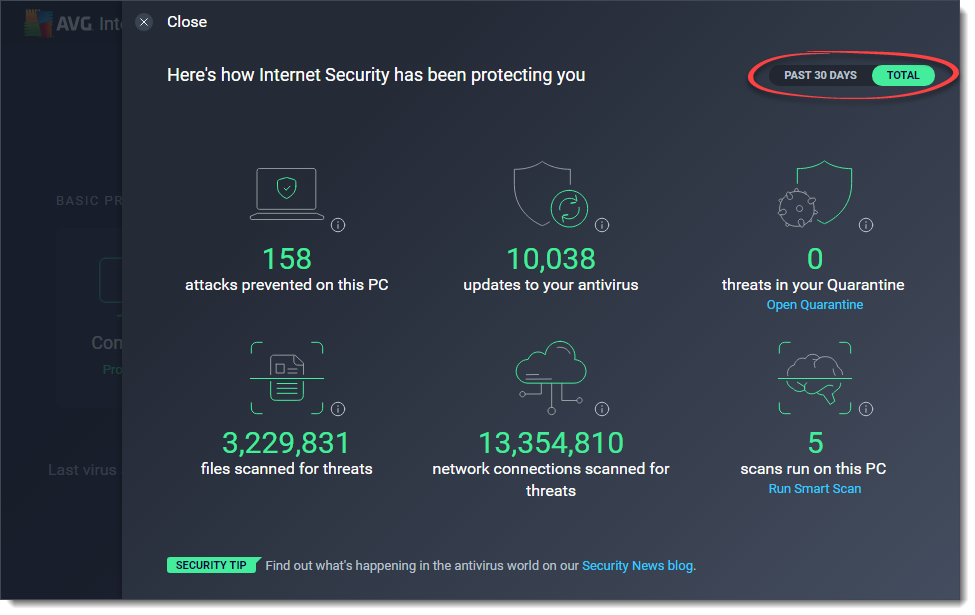The height and width of the screenshot is (615, 975).
Task: Click the info icon near threats in Quarantine
Action: click(x=866, y=225)
